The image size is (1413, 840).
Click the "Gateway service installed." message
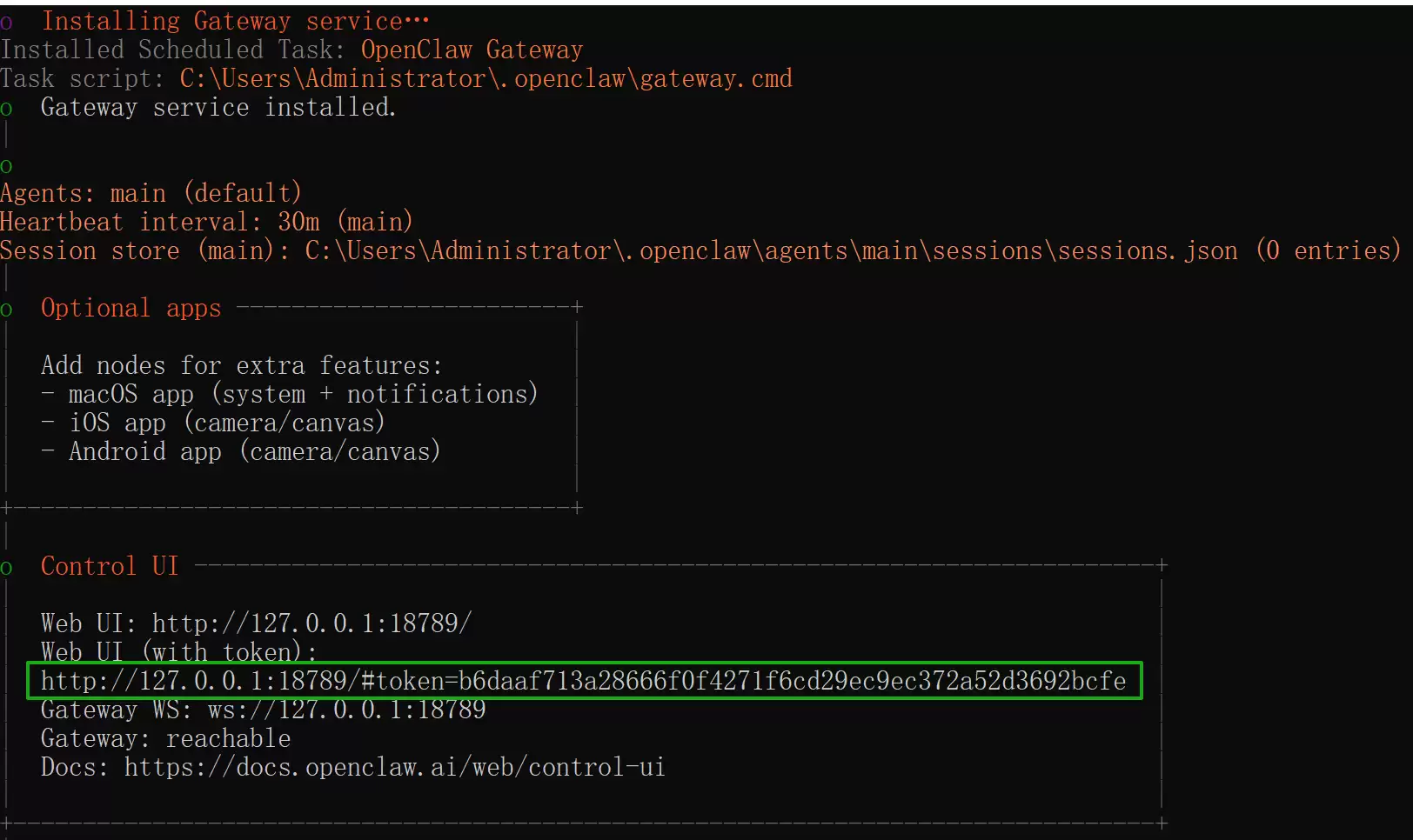pos(218,107)
